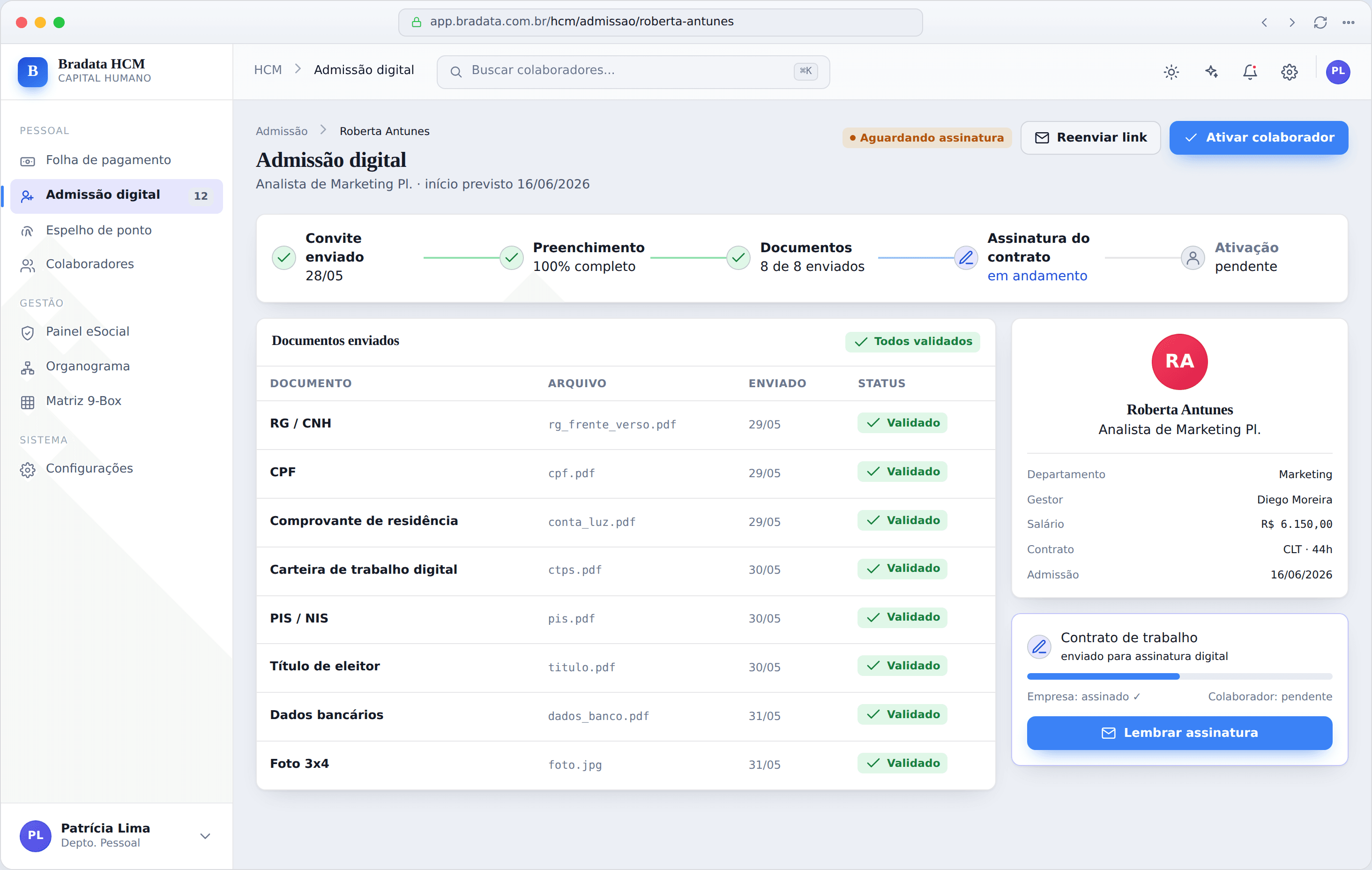Click Validado badge for Dados bancários

(902, 714)
